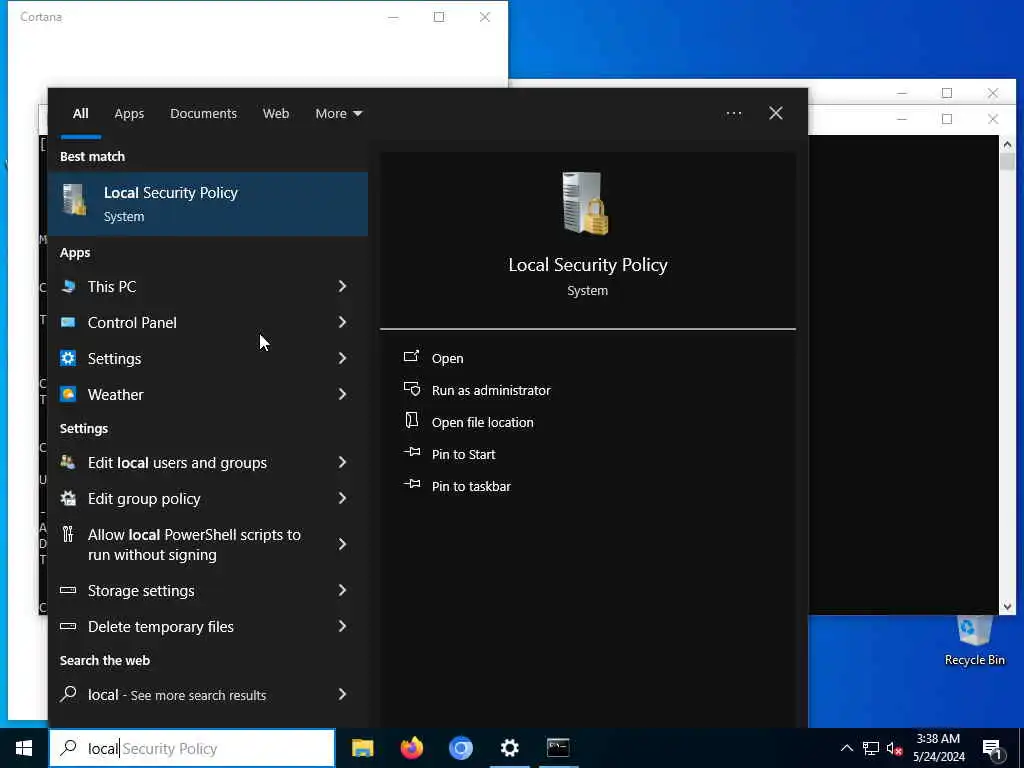Image resolution: width=1024 pixels, height=768 pixels.
Task: Open network status tray icon
Action: (x=871, y=748)
